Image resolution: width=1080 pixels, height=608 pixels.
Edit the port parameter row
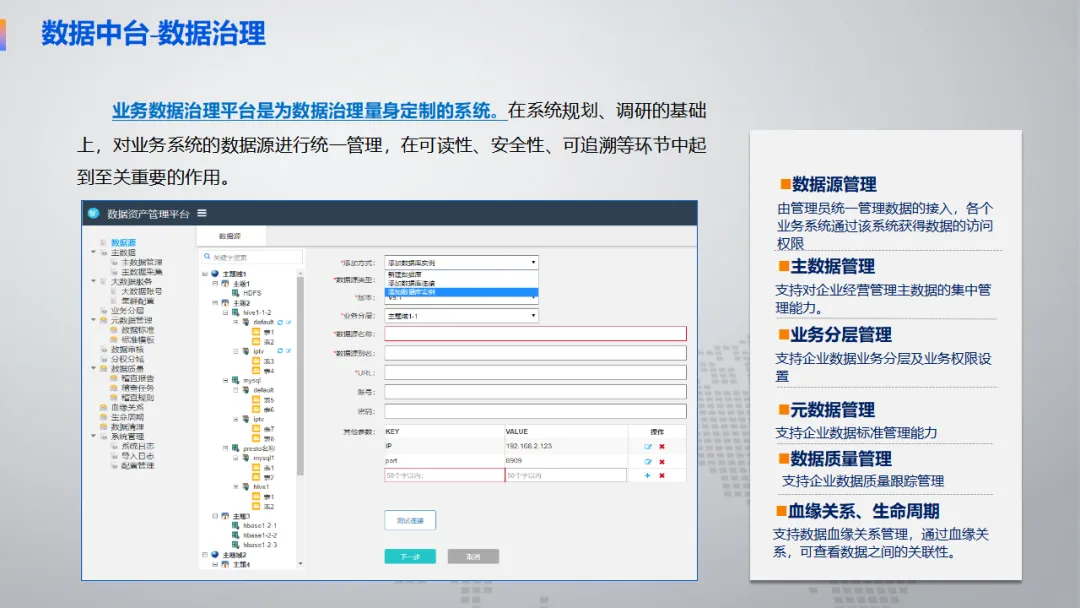pyautogui.click(x=647, y=461)
